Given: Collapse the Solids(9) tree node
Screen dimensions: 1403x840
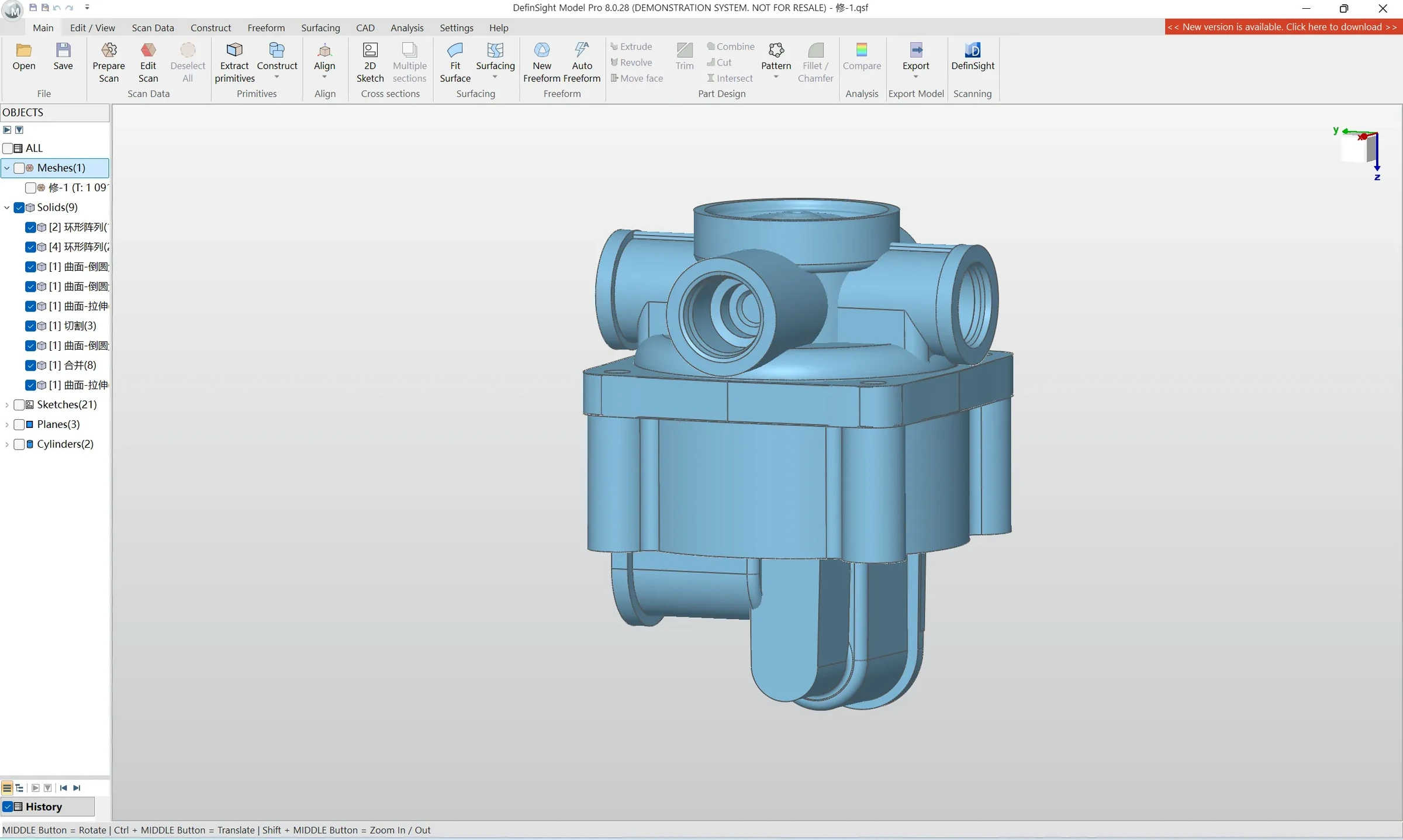Looking at the screenshot, I should click(7, 208).
